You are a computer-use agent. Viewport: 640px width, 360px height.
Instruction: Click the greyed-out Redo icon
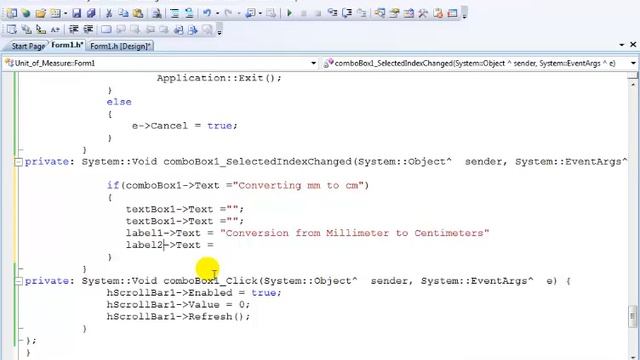228,13
